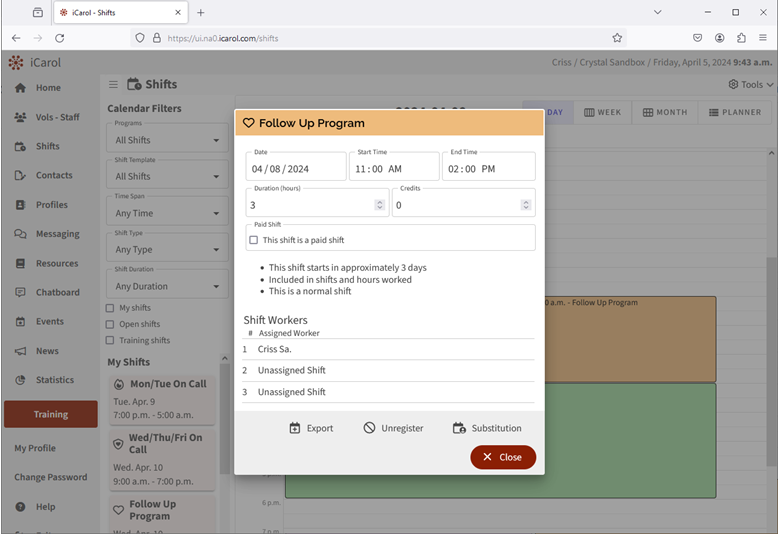Click the Firefox extensions icon
The height and width of the screenshot is (537, 781).
pyautogui.click(x=741, y=38)
